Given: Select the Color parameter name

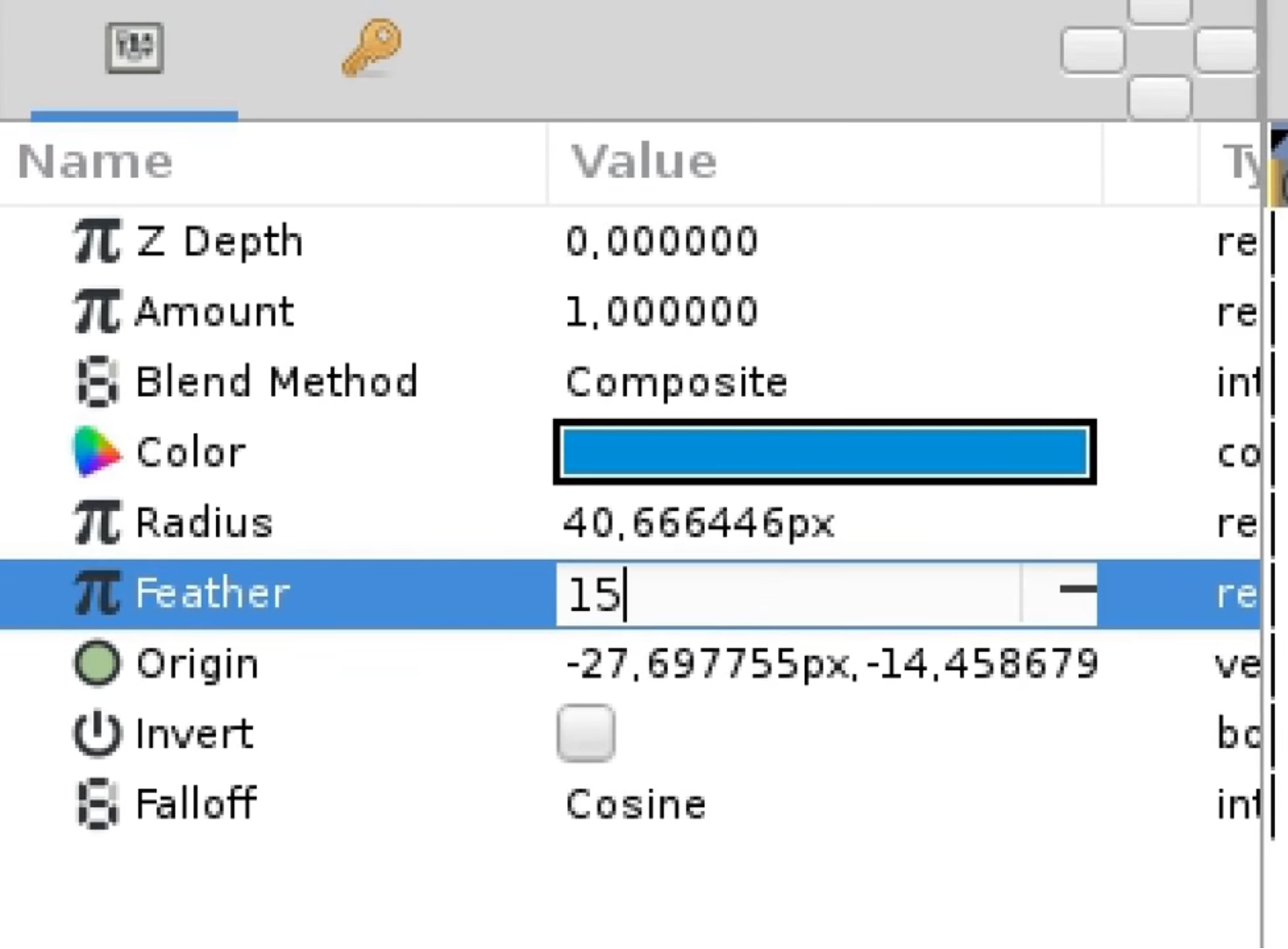Looking at the screenshot, I should click(x=191, y=452).
